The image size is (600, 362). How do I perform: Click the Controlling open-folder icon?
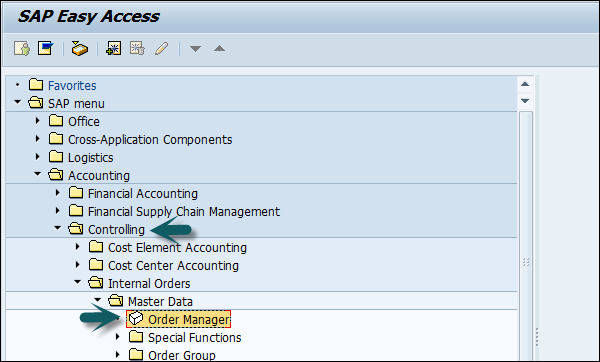pyautogui.click(x=75, y=228)
